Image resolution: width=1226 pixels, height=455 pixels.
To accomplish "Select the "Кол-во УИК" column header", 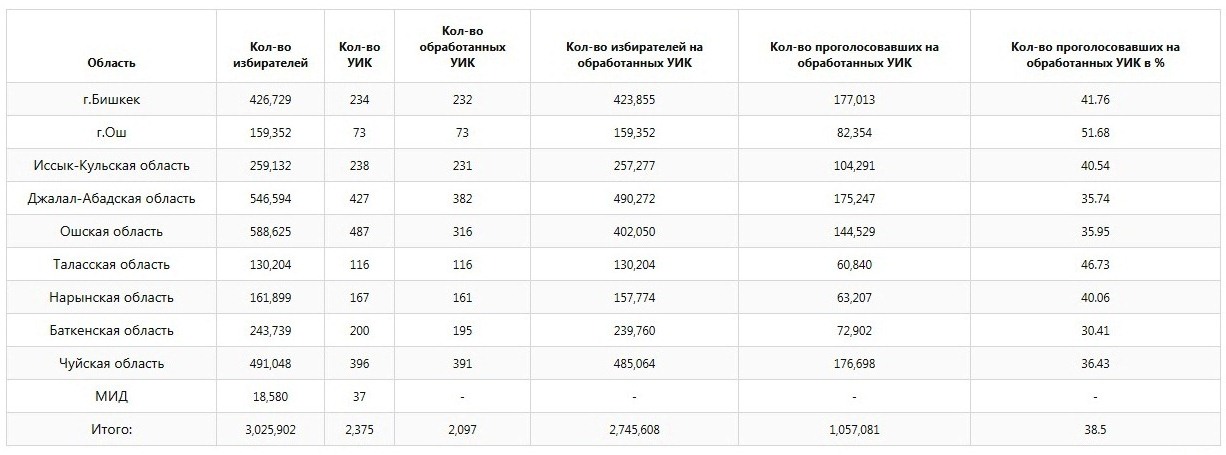I will click(x=359, y=55).
